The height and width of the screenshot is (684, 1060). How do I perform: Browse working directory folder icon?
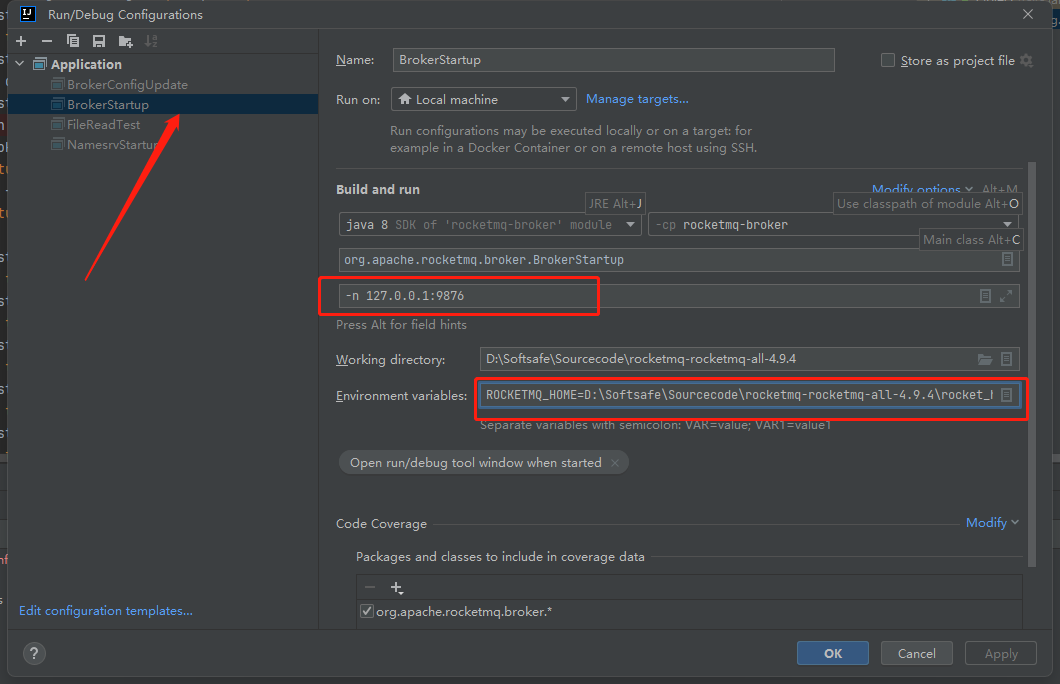click(x=985, y=359)
